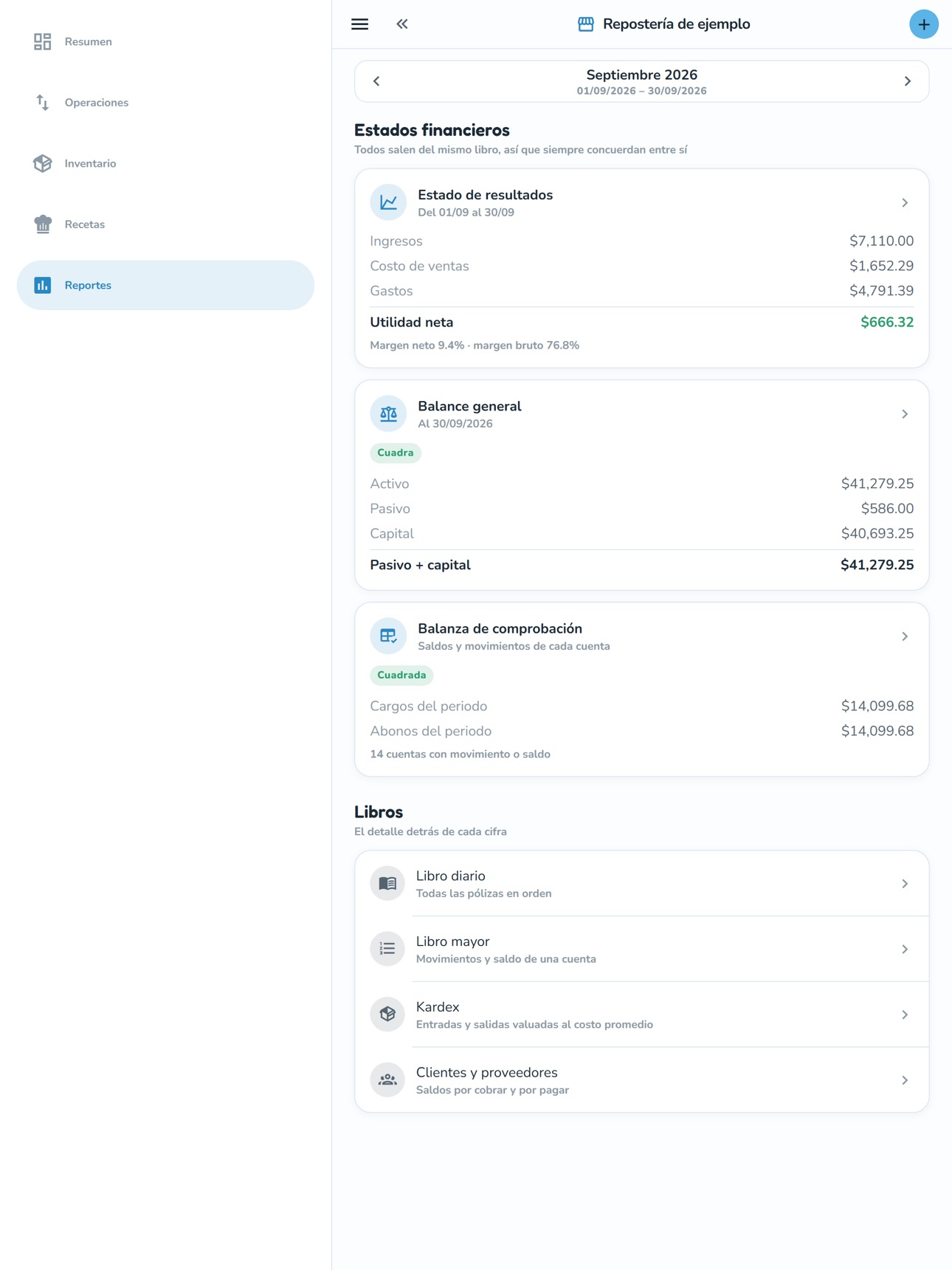Open the Resumen section label

(89, 42)
